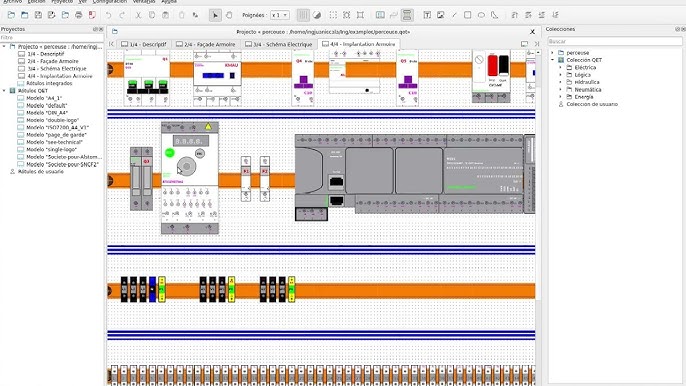Viewport: 686px width, 386px height.
Task: Select the arrow selection tool
Action: coord(215,15)
